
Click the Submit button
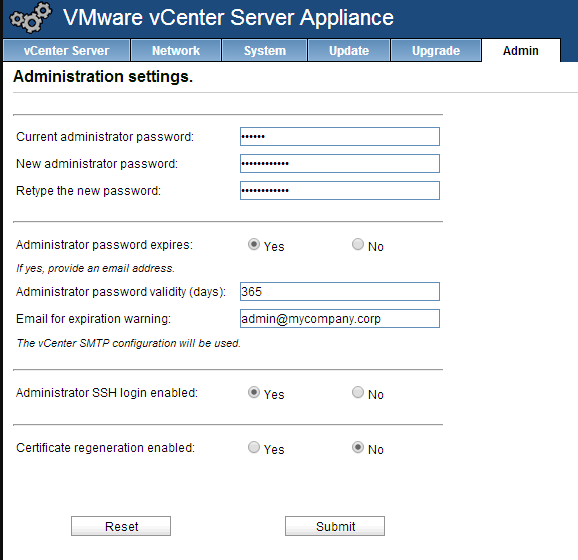pos(335,526)
